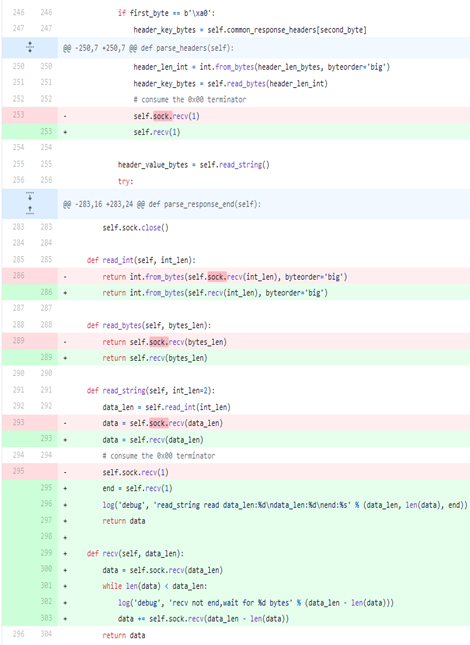This screenshot has width=470, height=645.
Task: Click added 'return data' on line 297
Action: tap(123, 521)
